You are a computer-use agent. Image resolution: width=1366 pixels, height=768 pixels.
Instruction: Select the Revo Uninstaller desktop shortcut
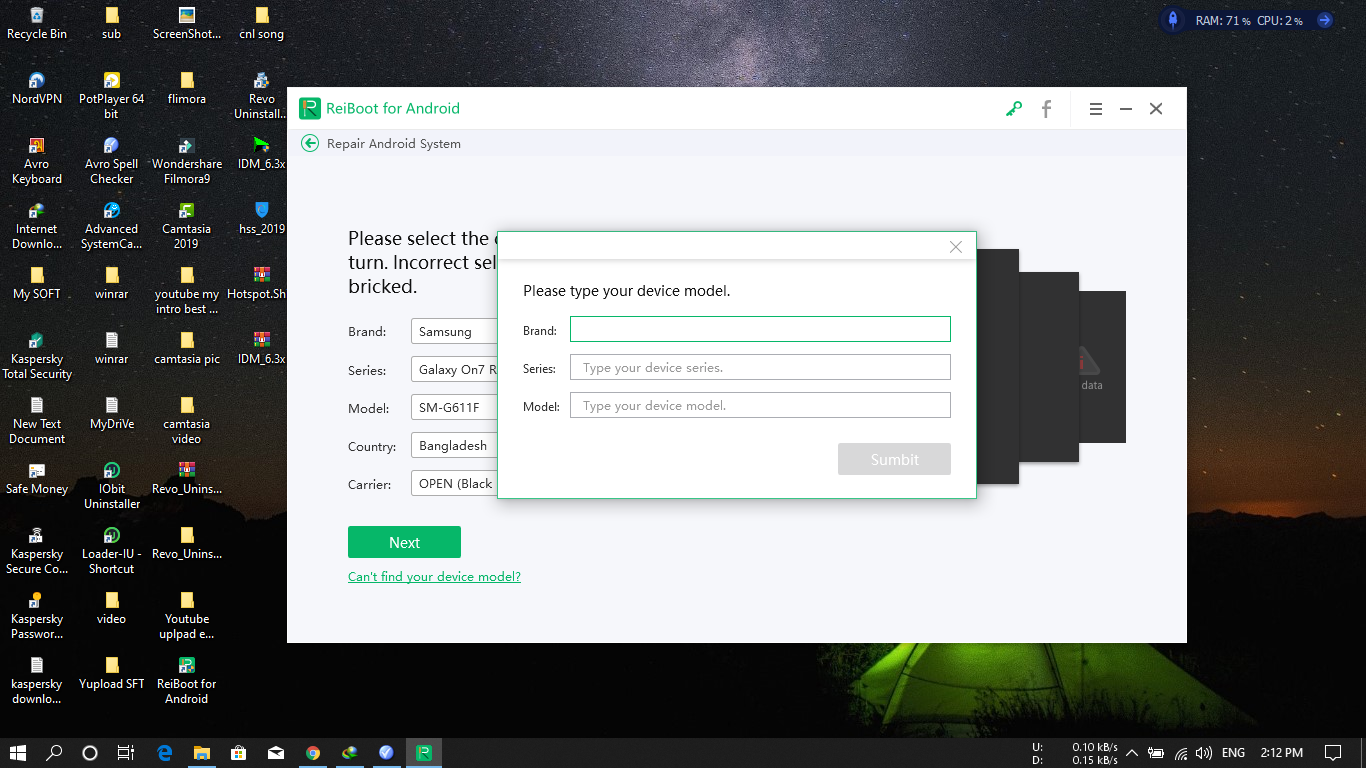pyautogui.click(x=262, y=95)
